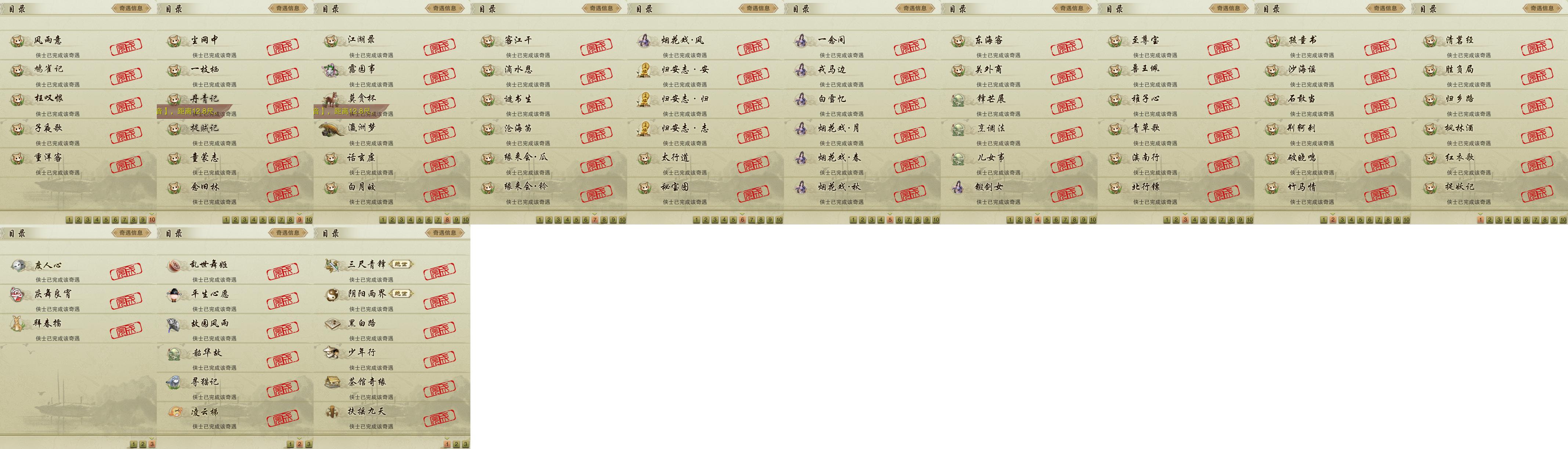Click the folding fan icon of 故园风雨
This screenshot has height=449, width=1568.
[x=175, y=324]
